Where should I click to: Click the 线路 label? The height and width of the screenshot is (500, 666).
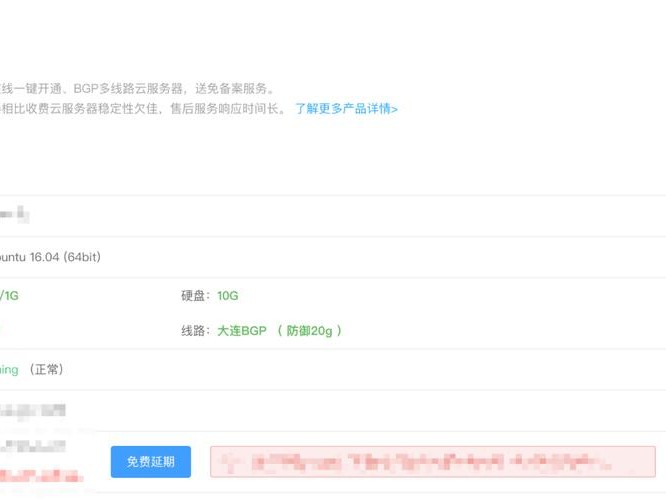pos(196,331)
